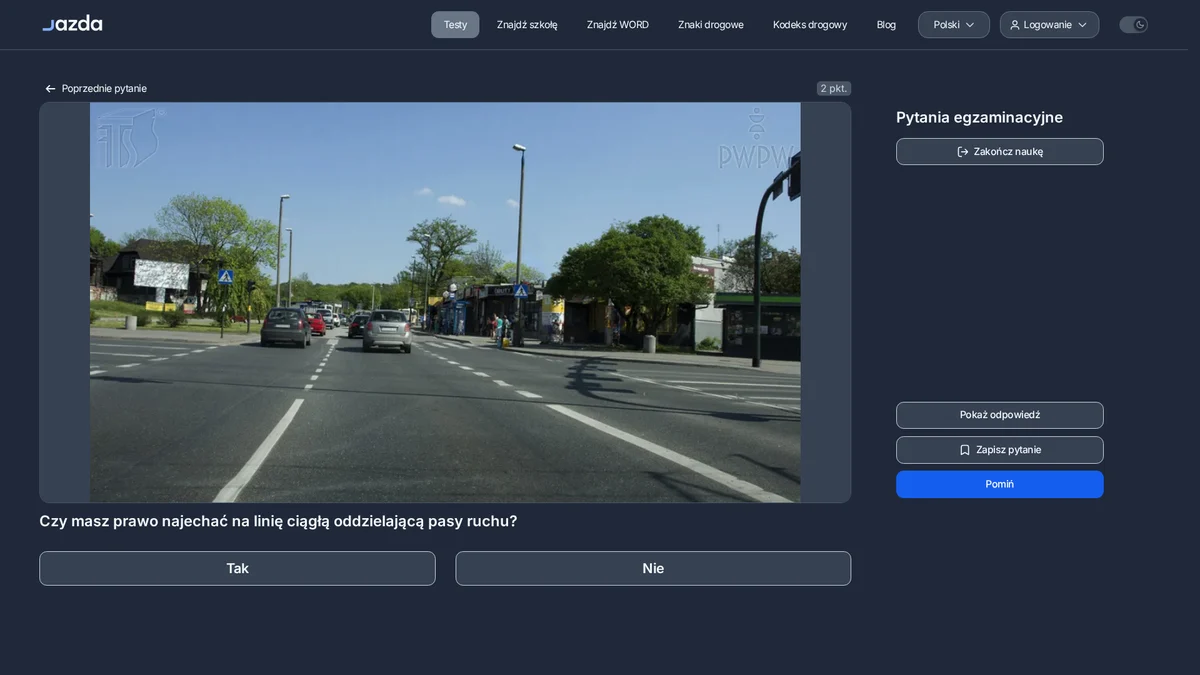Image resolution: width=1200 pixels, height=675 pixels.
Task: Click the Pytania egzaminacyjne heading
Action: [979, 117]
